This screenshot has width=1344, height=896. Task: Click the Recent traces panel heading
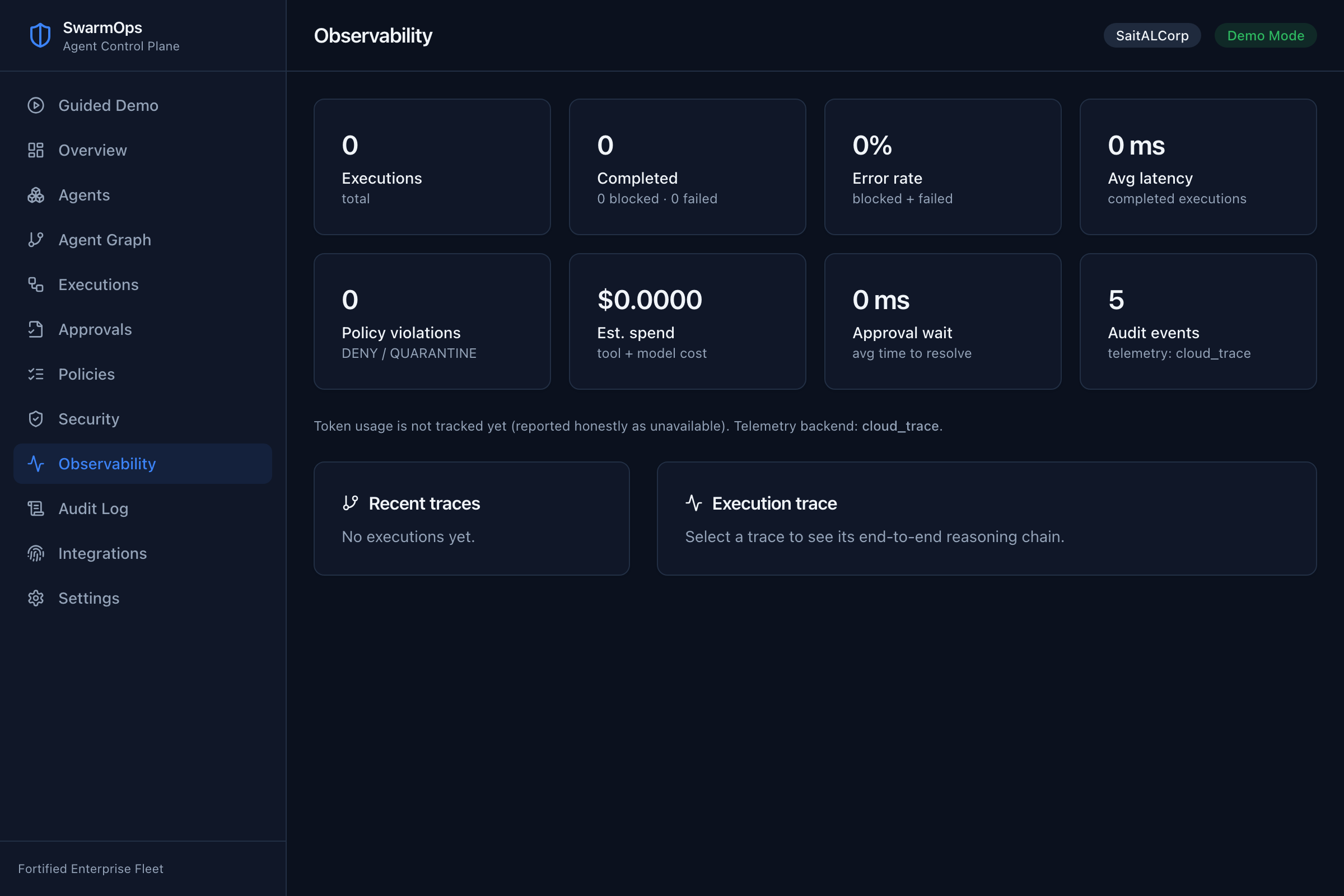pos(424,503)
